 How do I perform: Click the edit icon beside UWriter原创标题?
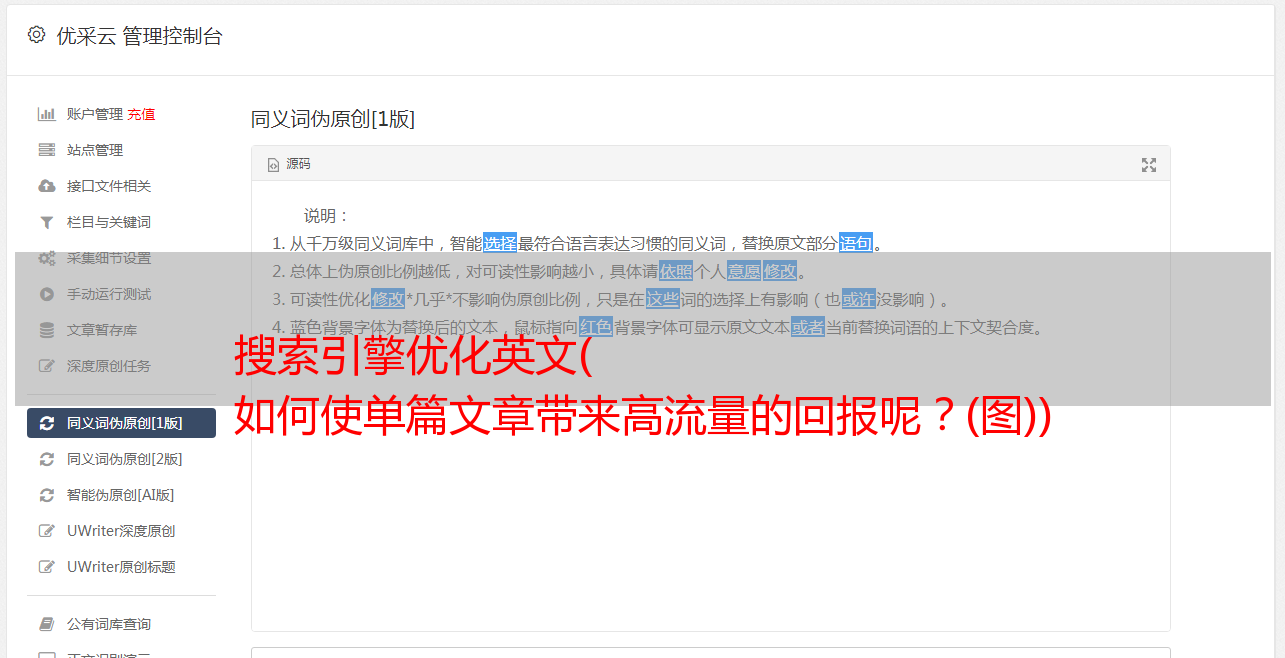coord(46,567)
